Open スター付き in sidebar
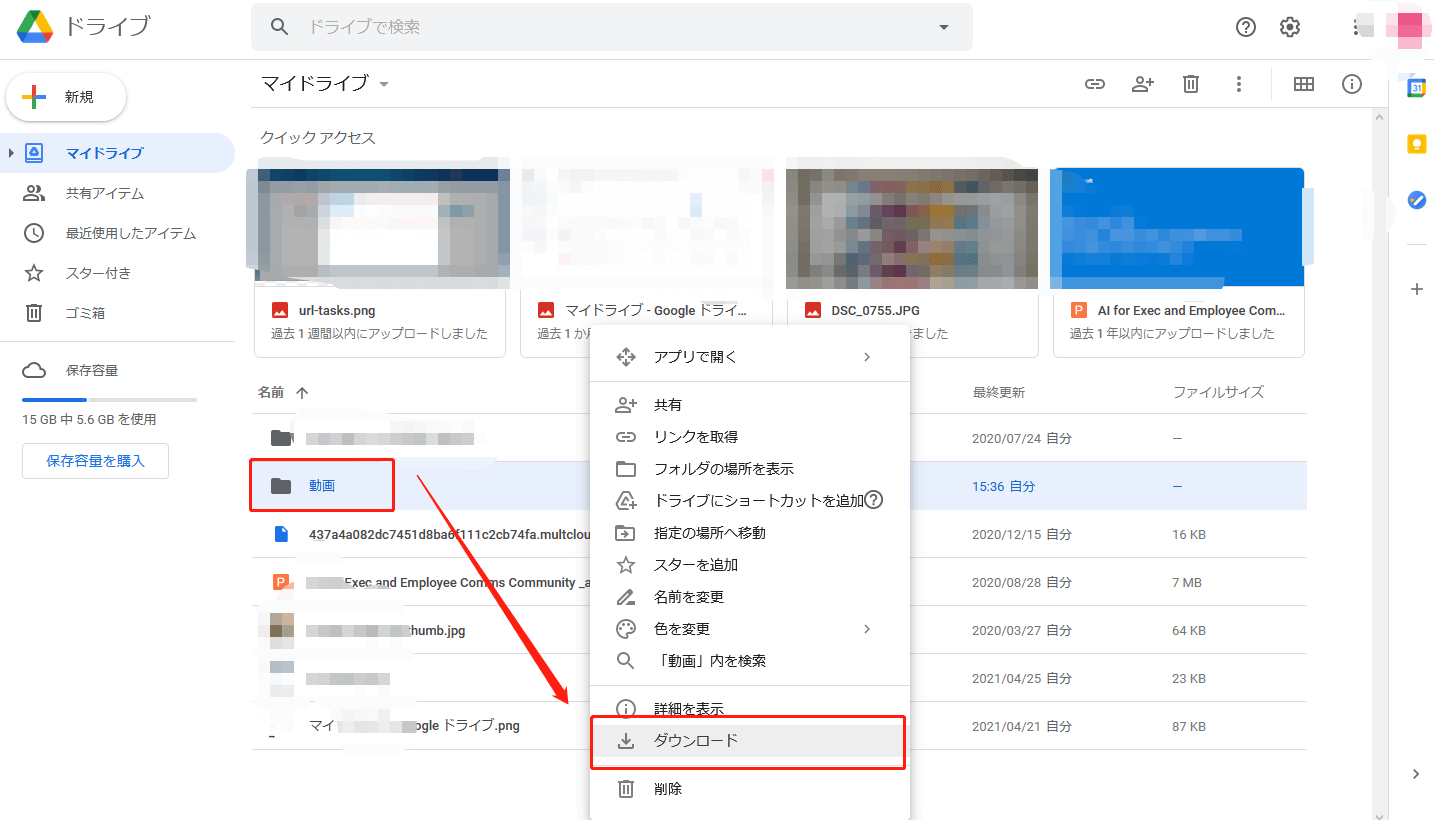Screen dimensions: 1434x820 coord(118,273)
